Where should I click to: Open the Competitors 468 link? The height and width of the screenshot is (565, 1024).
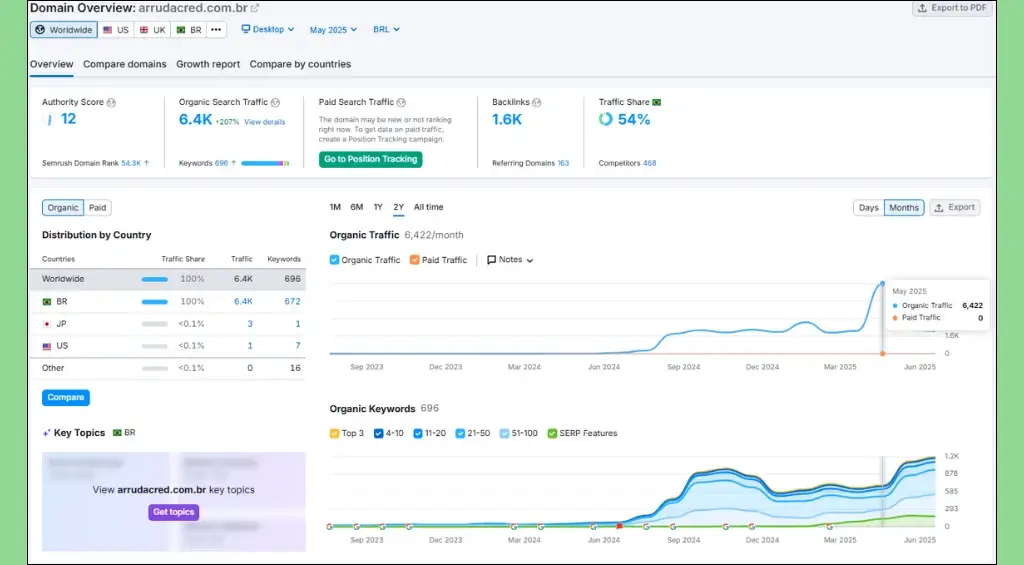click(x=649, y=163)
